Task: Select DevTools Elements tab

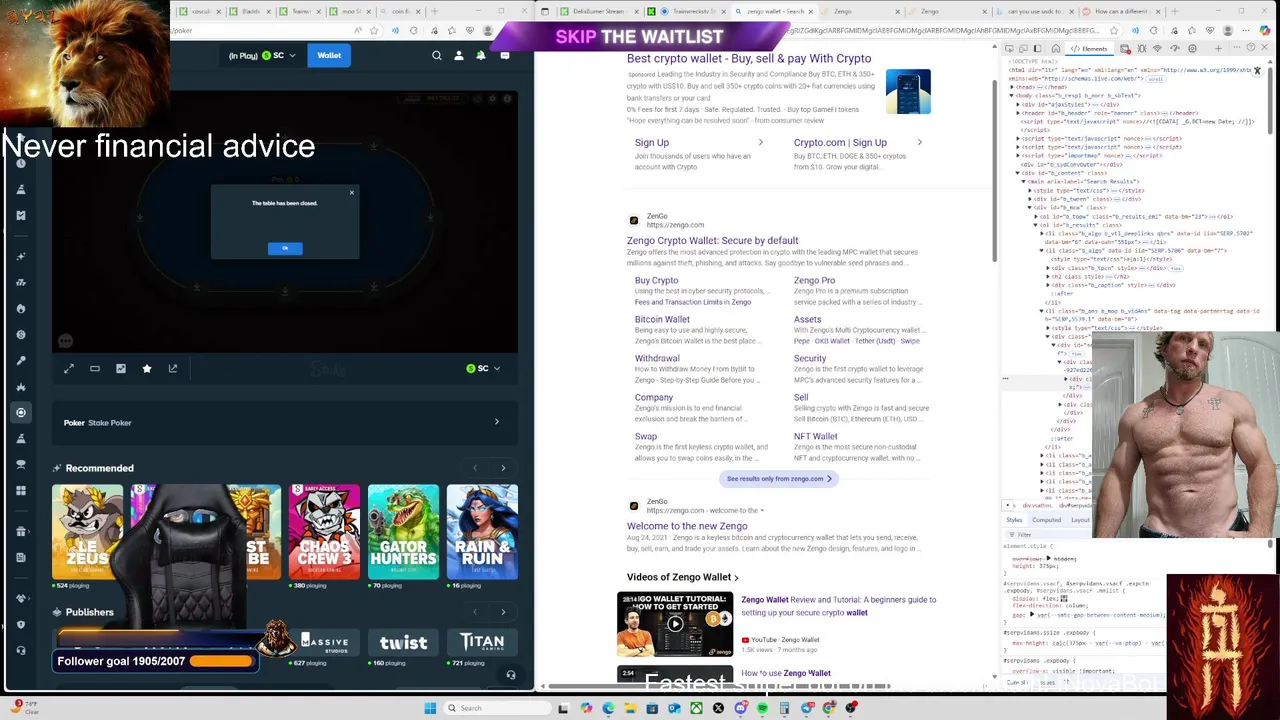Action: pos(1089,49)
